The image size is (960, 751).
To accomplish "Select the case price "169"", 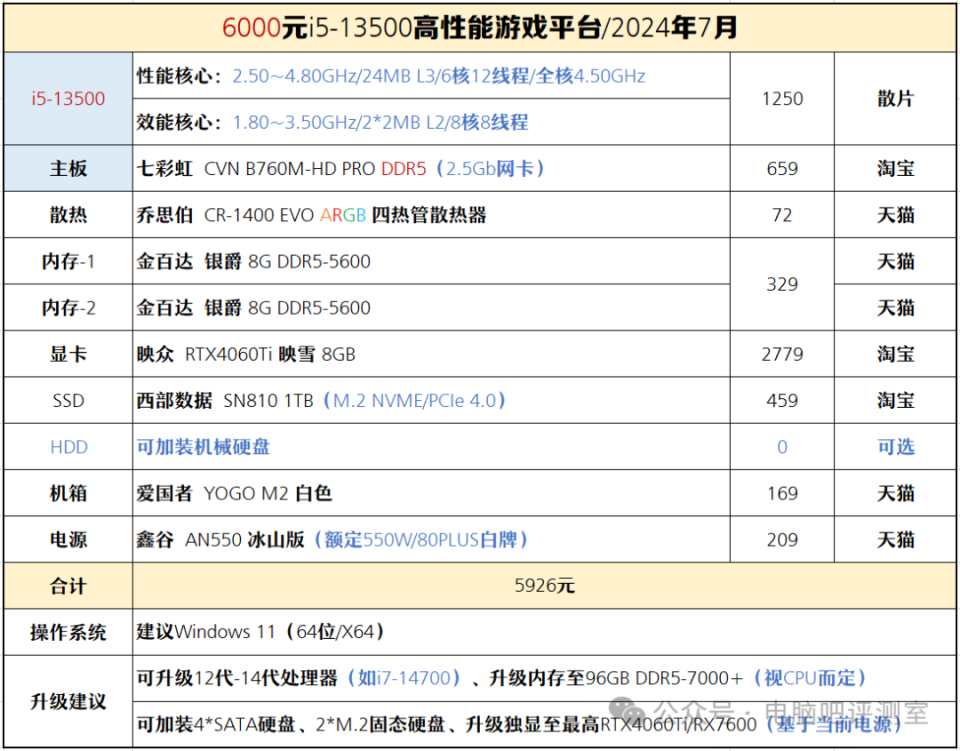I will pos(782,493).
